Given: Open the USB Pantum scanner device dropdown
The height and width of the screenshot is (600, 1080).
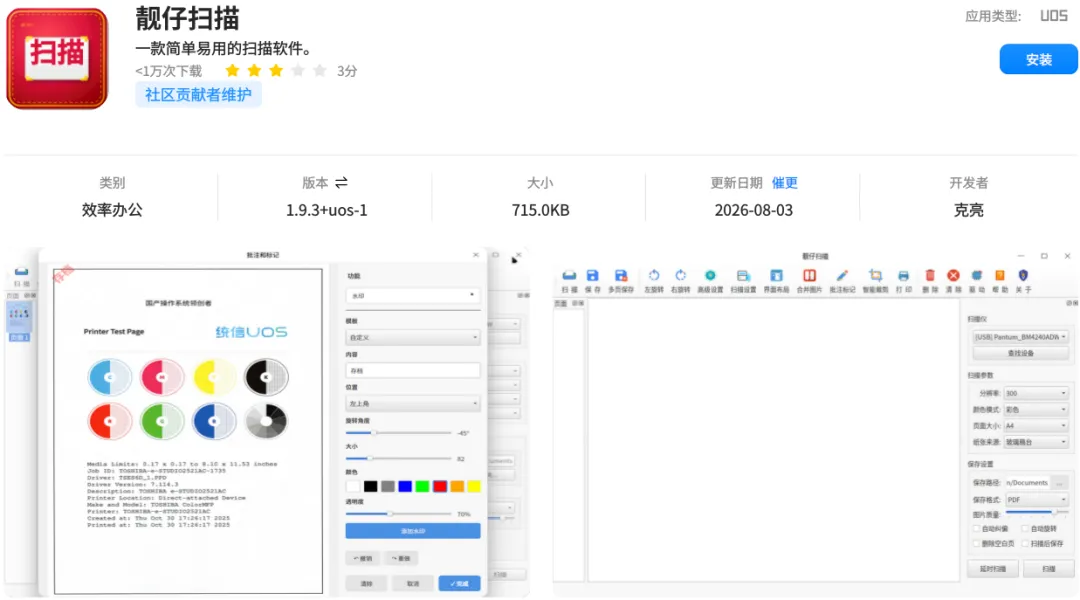Looking at the screenshot, I should 1020,337.
